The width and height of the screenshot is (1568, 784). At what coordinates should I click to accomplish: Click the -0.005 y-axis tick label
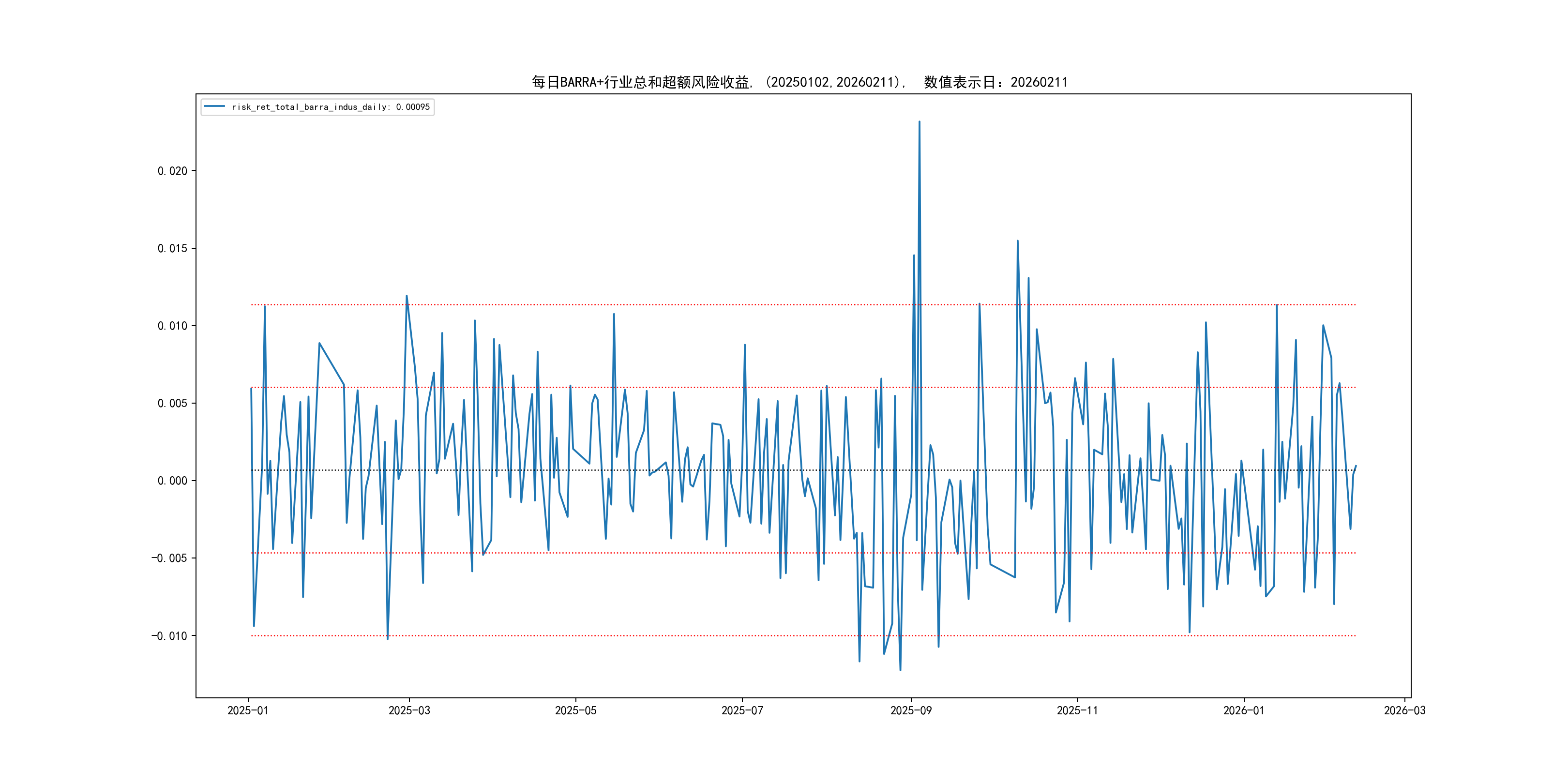point(169,558)
